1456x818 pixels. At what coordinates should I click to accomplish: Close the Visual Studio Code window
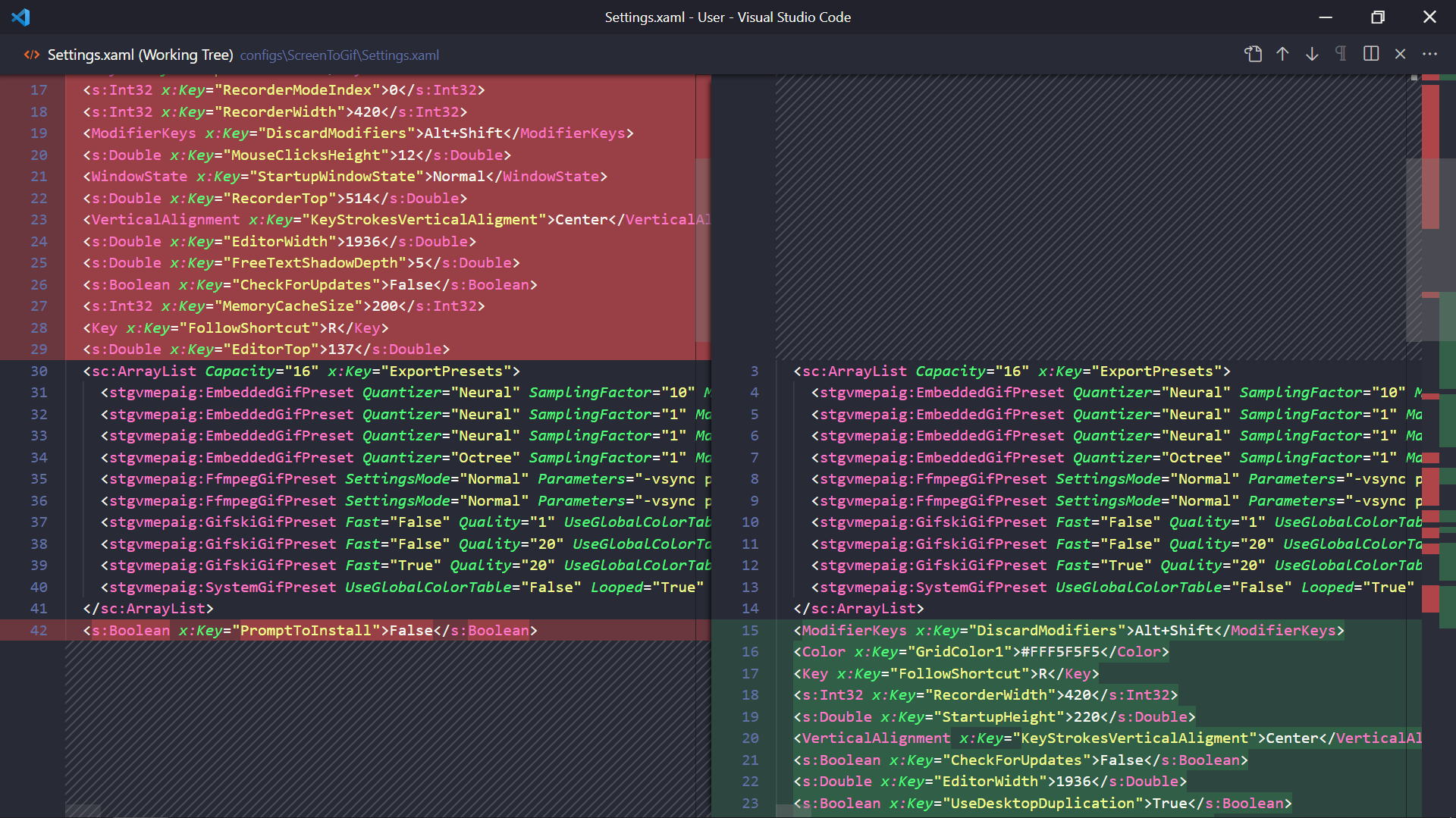point(1429,17)
